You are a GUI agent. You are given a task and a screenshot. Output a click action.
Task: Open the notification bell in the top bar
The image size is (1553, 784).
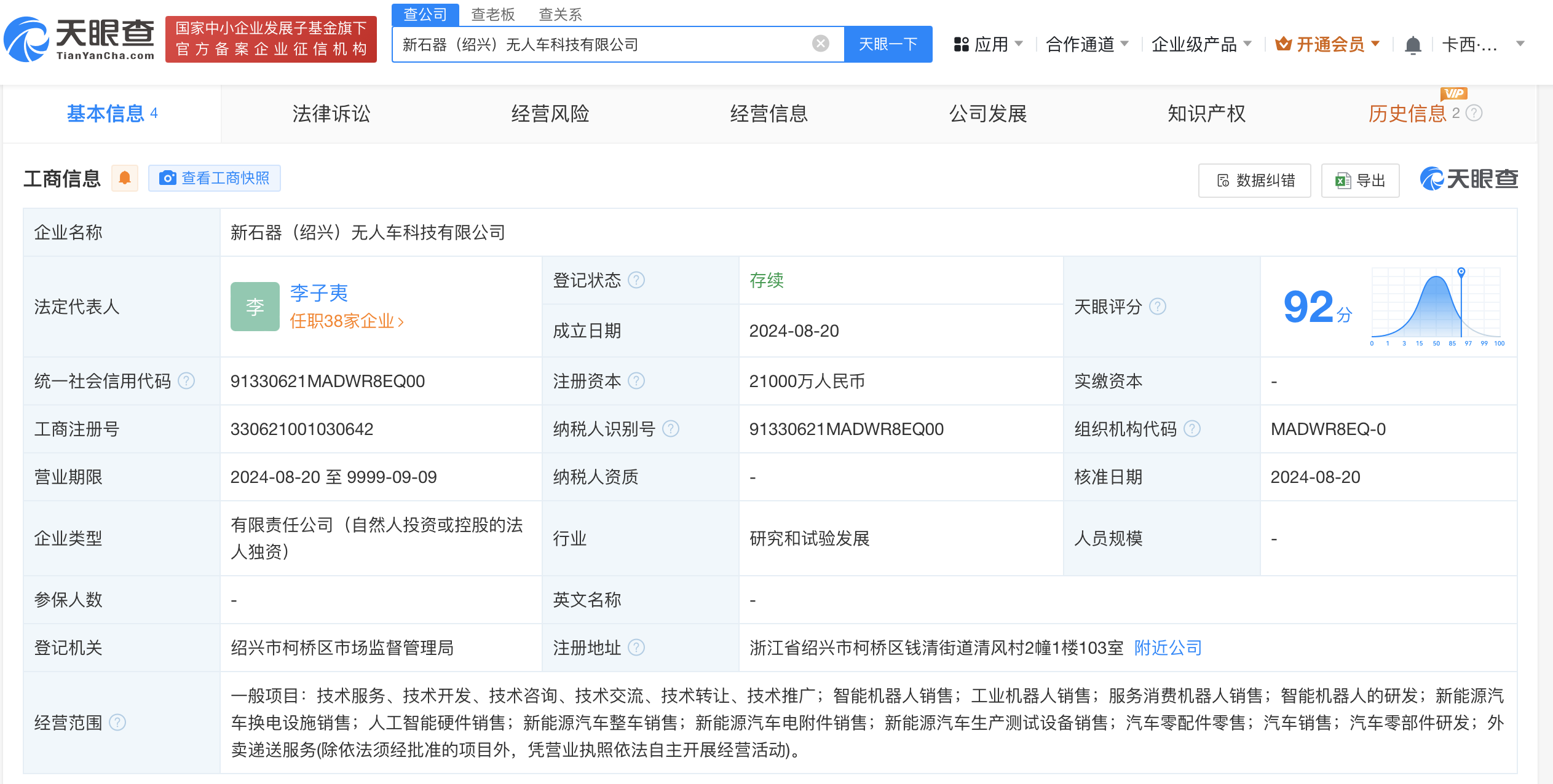pos(1413,44)
